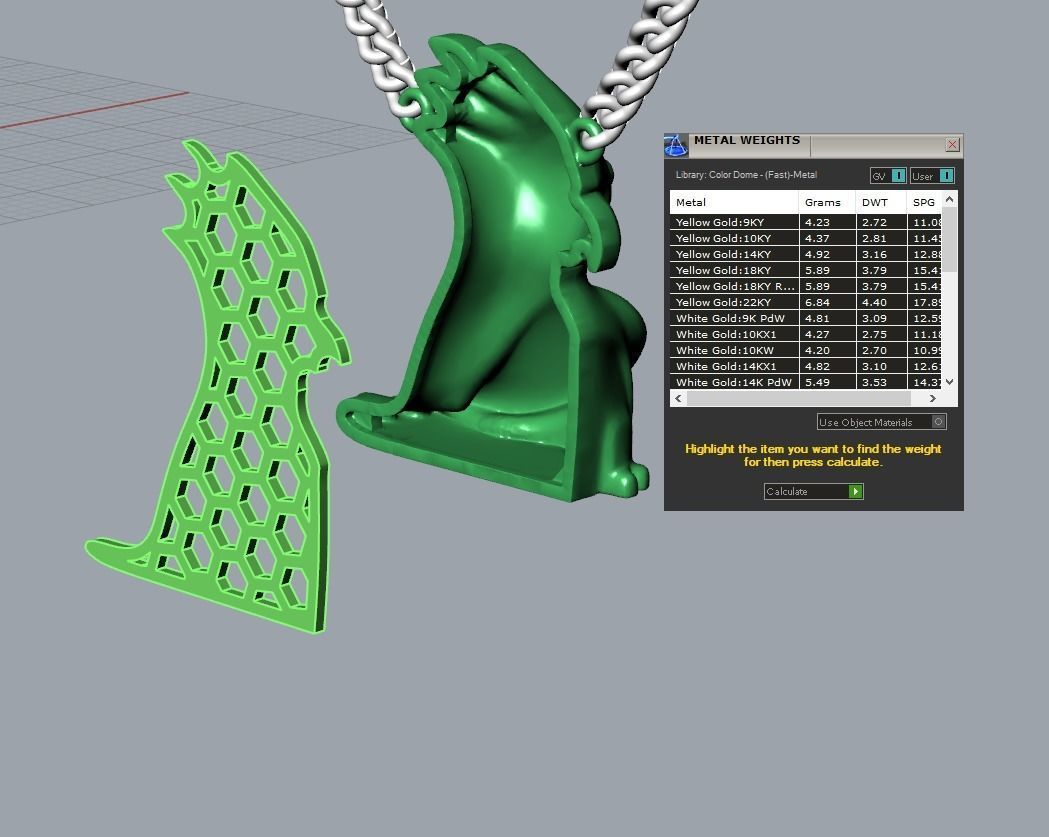Select the Yellow Gold:18KY R... row

pyautogui.click(x=805, y=286)
